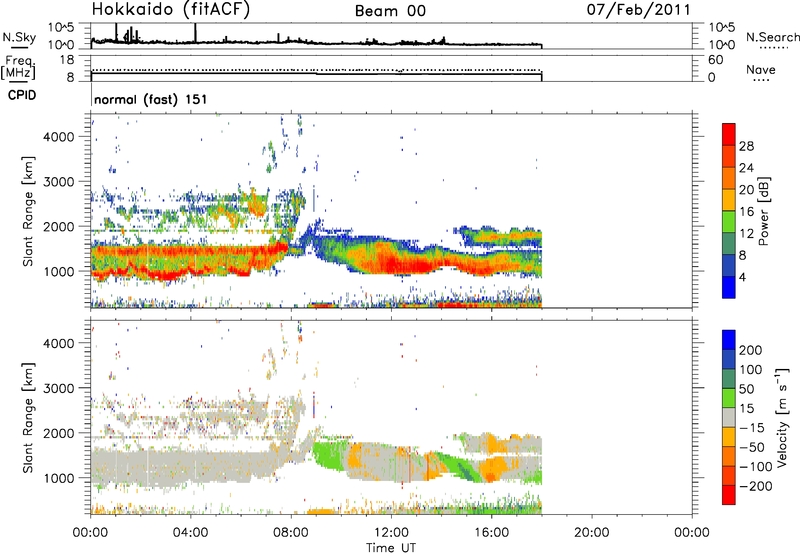Click the '10^5' right axis label of noise panel
Image resolution: width=800 pixels, height=554 pixels.
click(x=721, y=27)
